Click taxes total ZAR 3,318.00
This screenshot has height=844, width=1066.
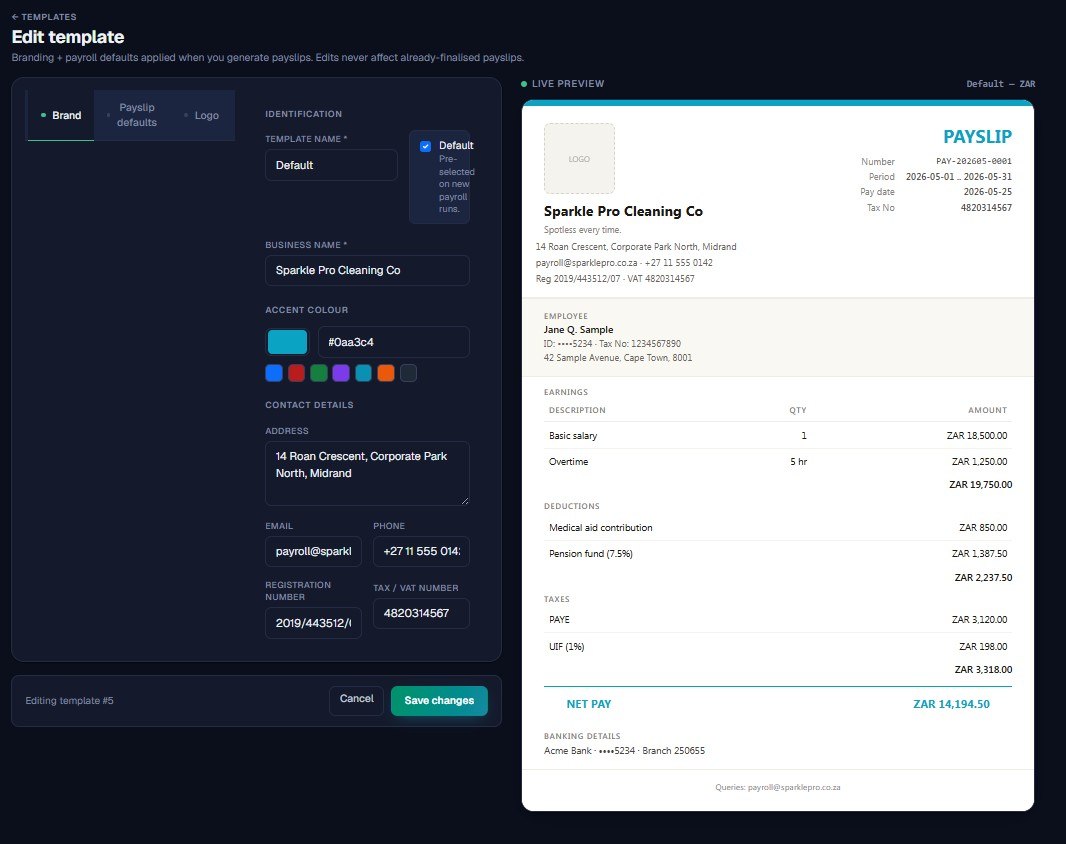pos(983,670)
